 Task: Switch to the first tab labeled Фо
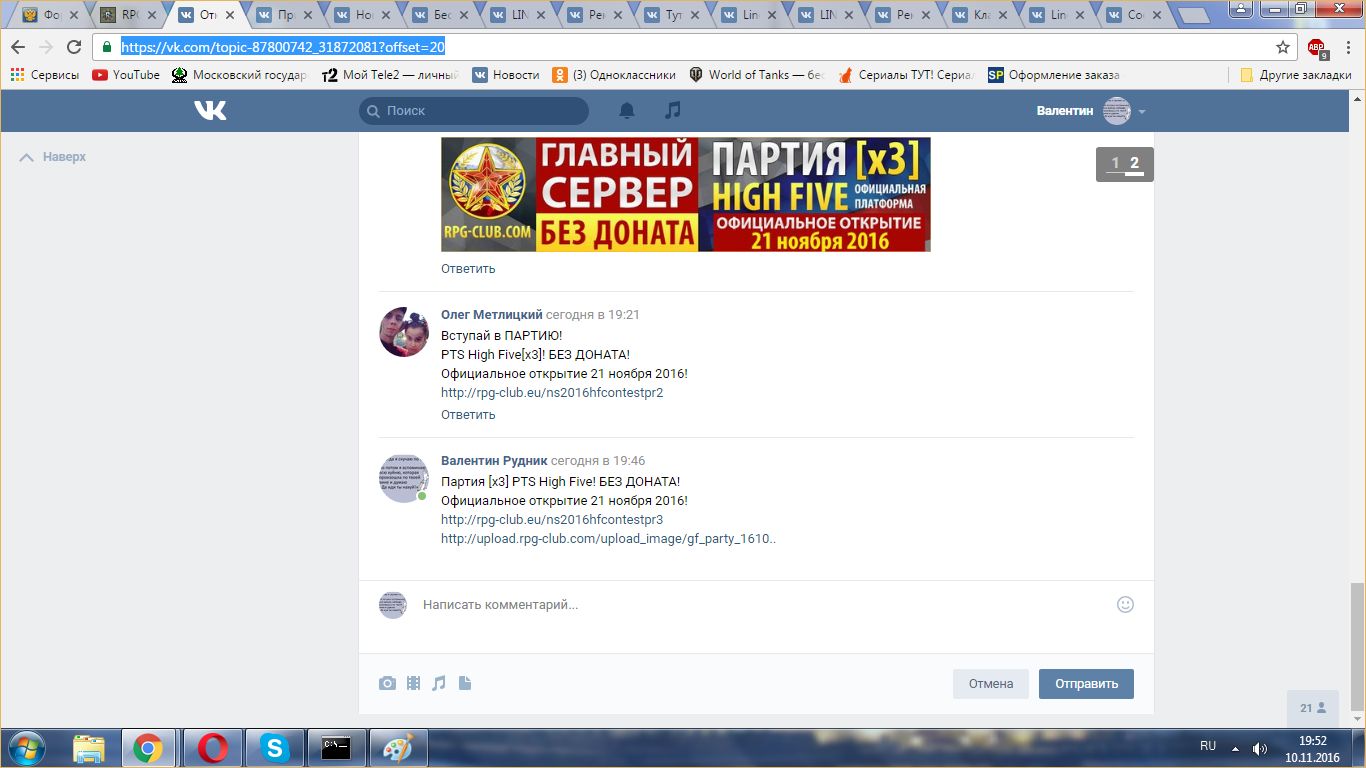pyautogui.click(x=51, y=15)
